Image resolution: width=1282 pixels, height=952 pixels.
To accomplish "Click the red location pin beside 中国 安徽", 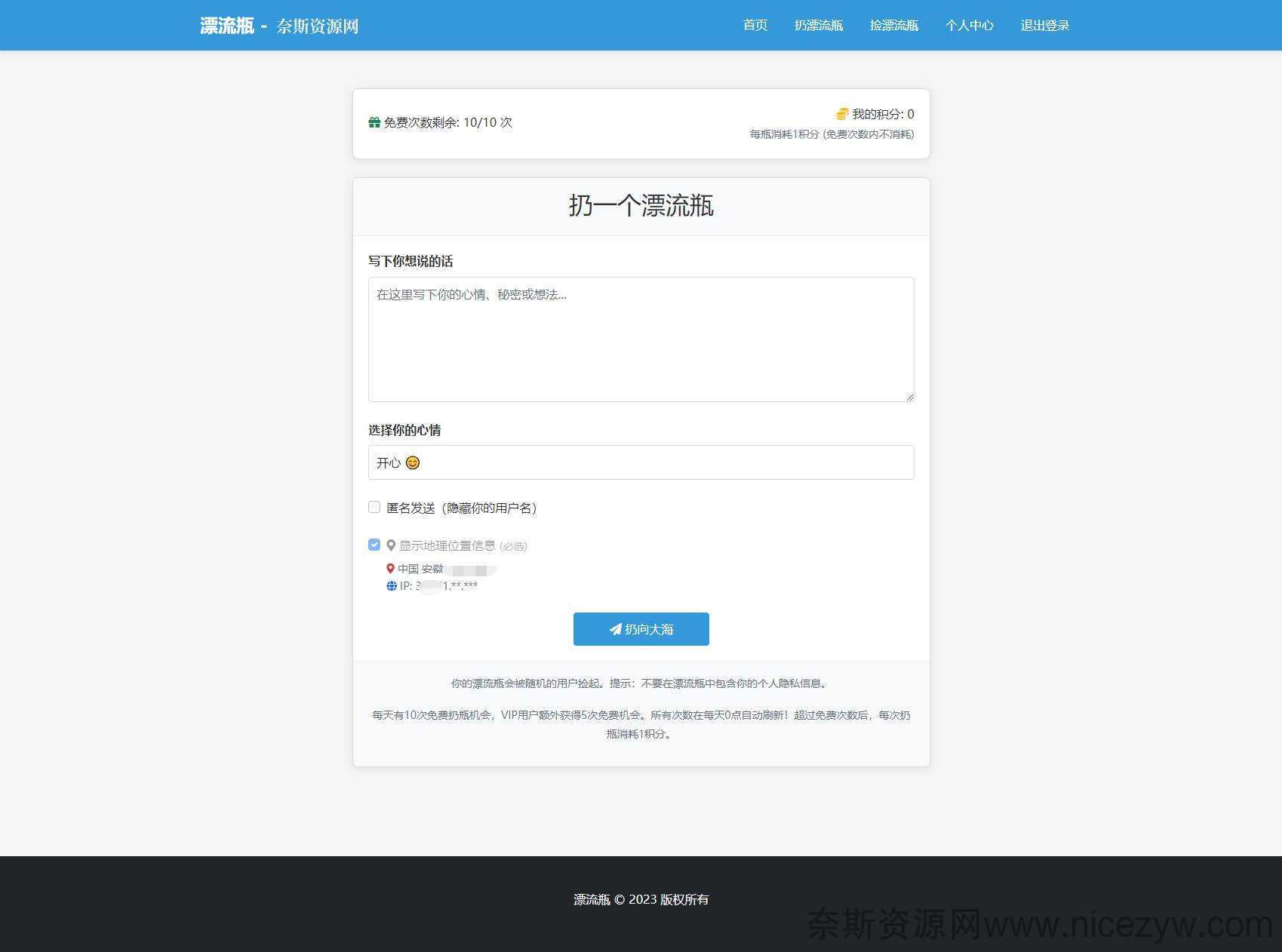I will (390, 569).
